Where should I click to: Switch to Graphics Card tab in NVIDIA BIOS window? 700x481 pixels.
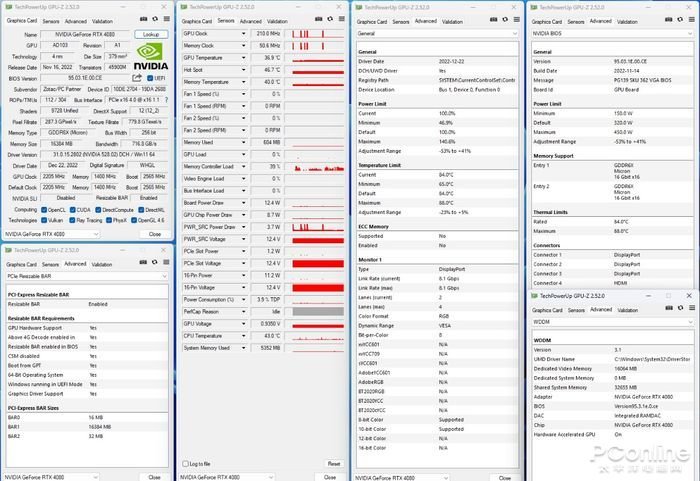pos(547,21)
